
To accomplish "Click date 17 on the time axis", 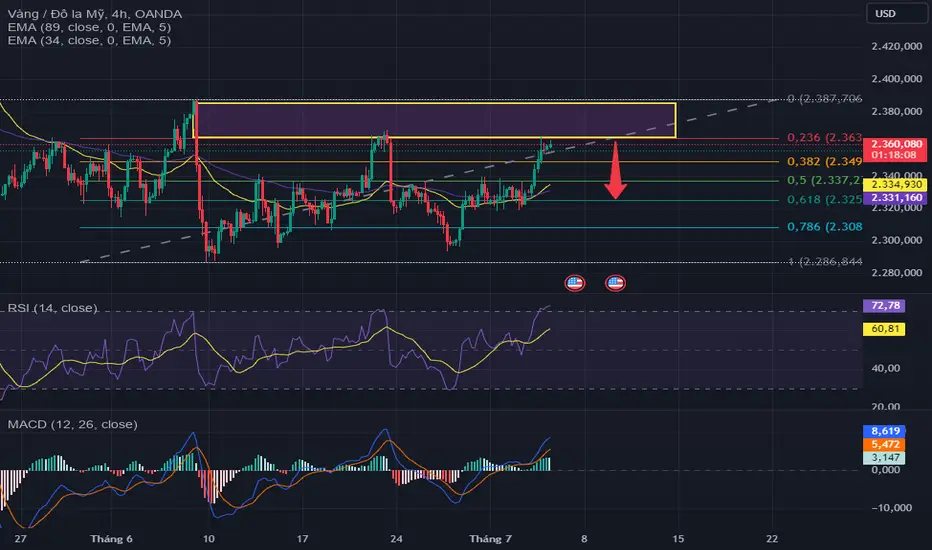I will point(303,539).
